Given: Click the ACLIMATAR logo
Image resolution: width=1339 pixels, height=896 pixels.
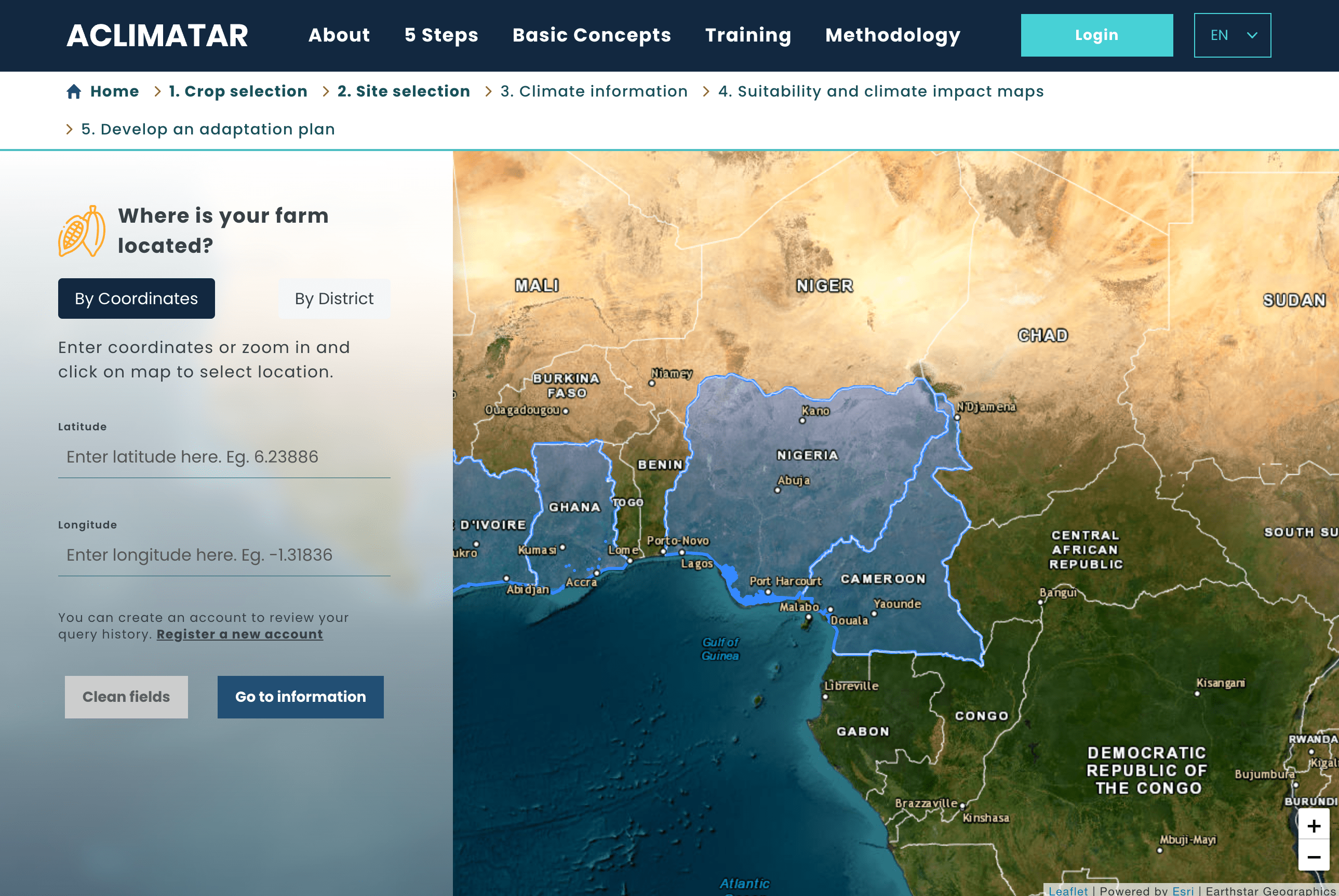Looking at the screenshot, I should click(157, 35).
